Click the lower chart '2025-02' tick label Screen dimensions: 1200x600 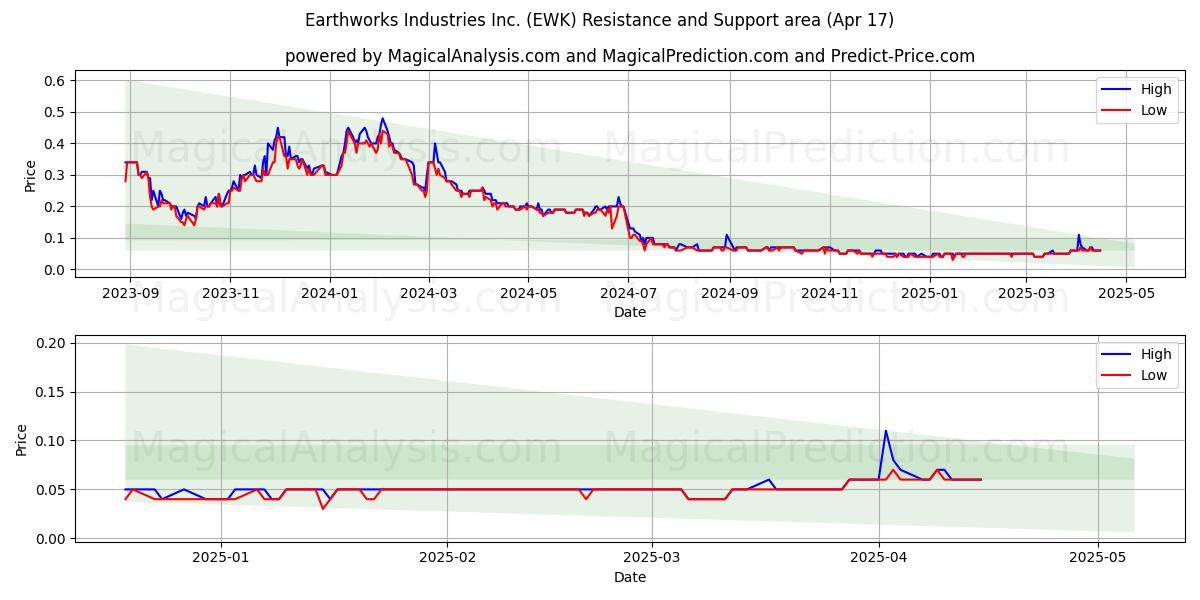point(447,558)
